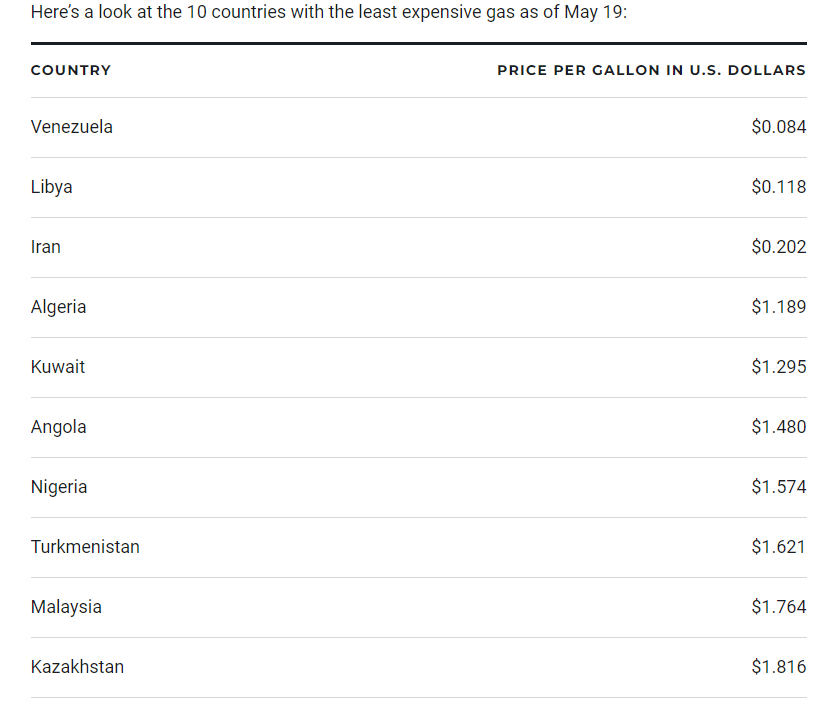Image resolution: width=824 pixels, height=708 pixels.
Task: Click the Kuwait country name
Action: pyautogui.click(x=58, y=367)
